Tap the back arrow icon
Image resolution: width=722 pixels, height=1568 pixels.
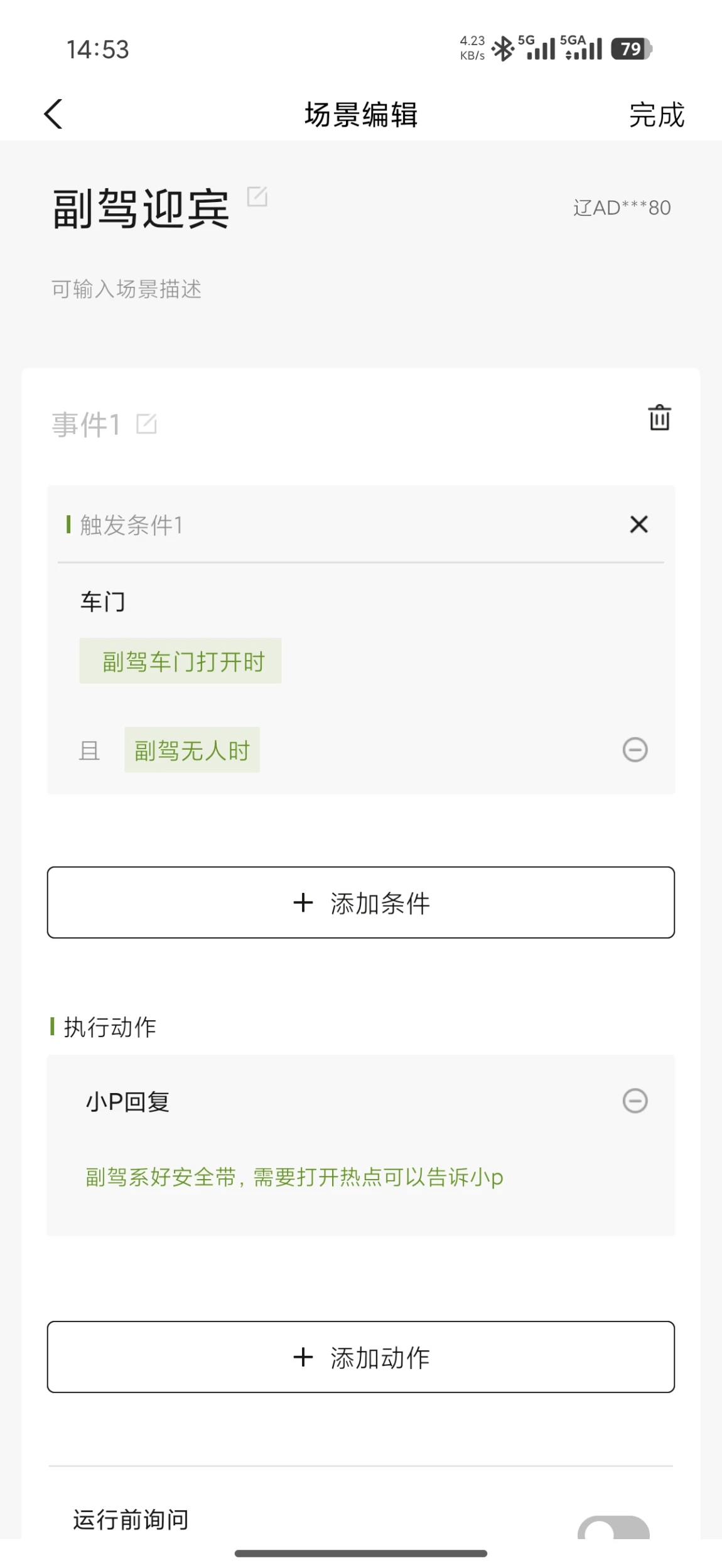[x=53, y=114]
